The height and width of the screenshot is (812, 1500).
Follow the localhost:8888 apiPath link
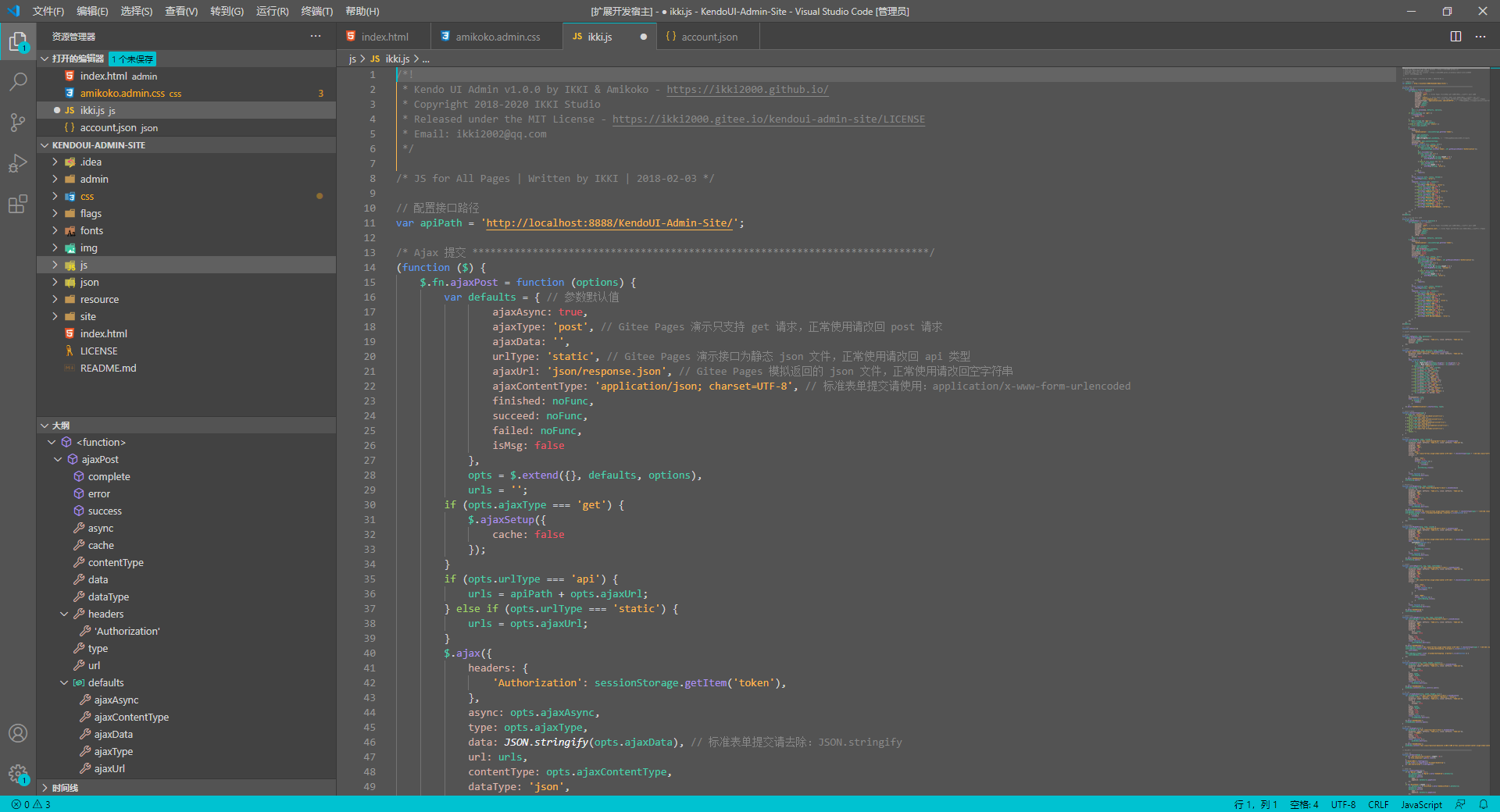pos(609,223)
